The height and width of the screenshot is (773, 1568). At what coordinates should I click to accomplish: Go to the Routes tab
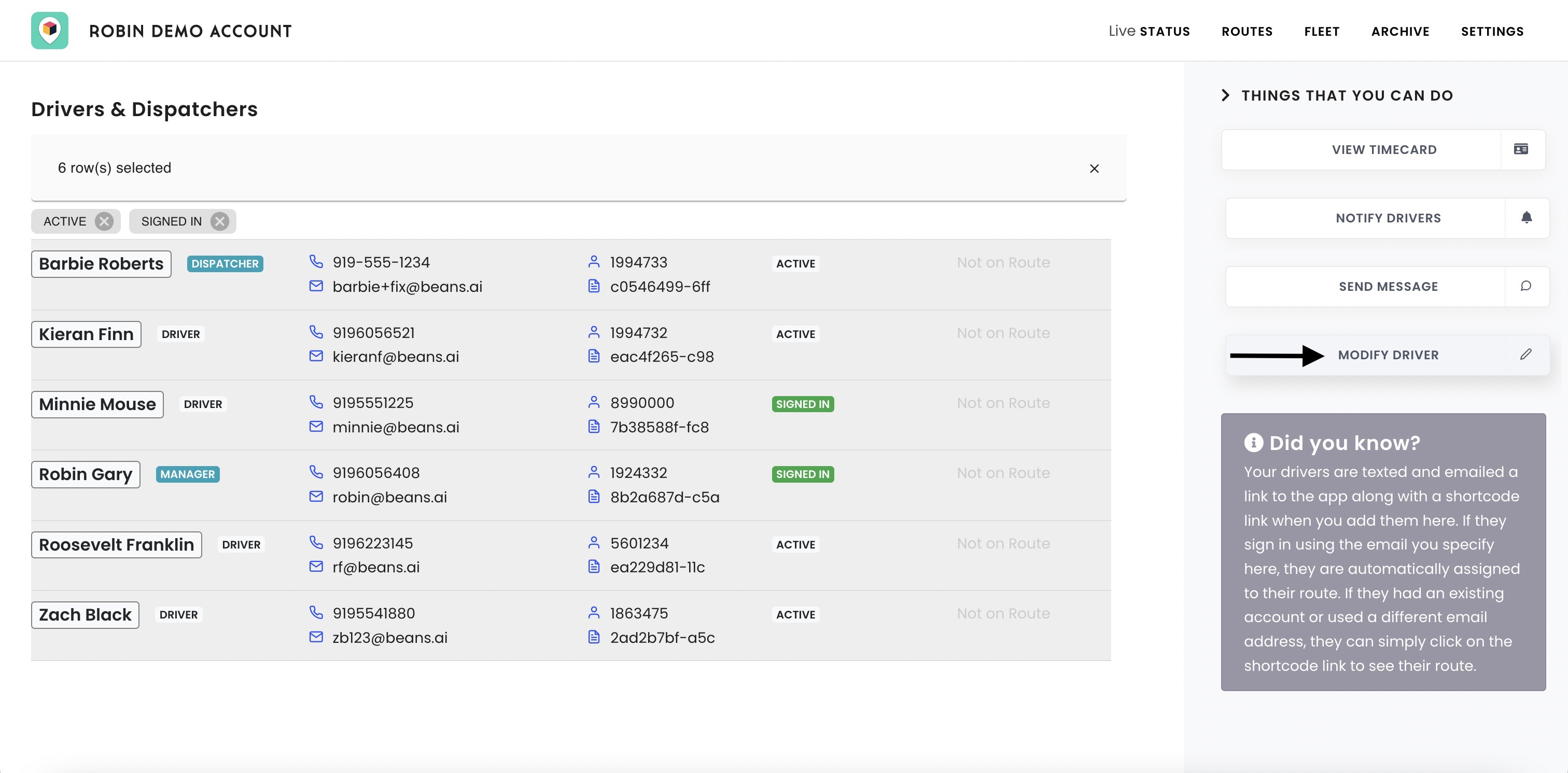point(1247,31)
